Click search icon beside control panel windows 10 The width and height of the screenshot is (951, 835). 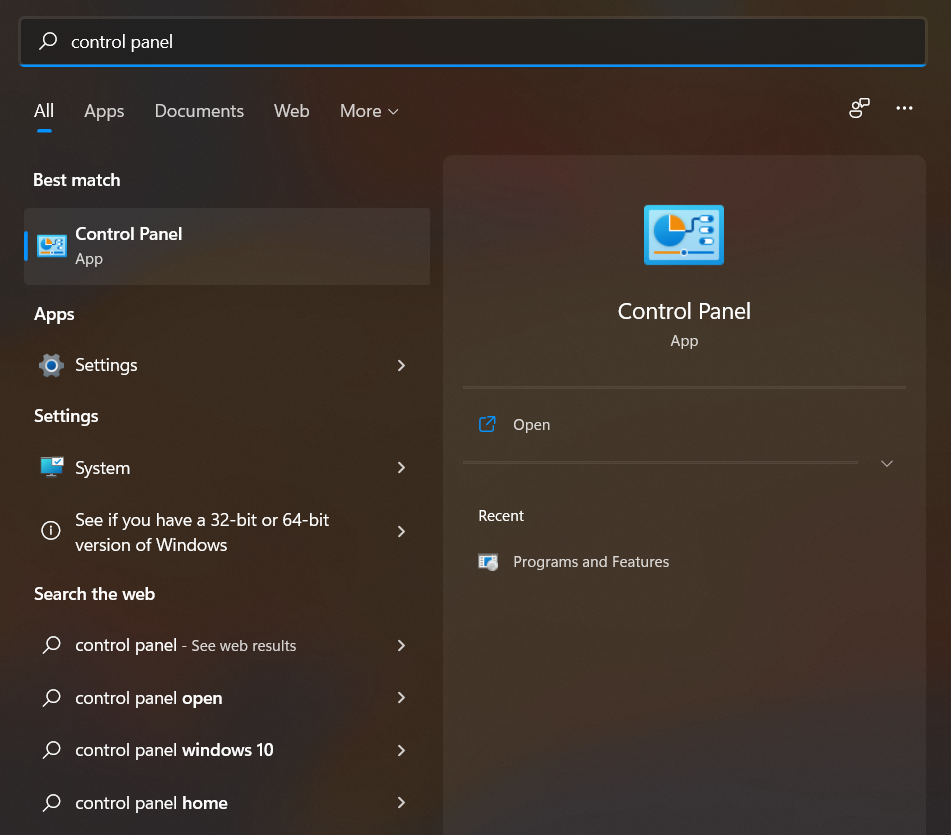click(52, 749)
